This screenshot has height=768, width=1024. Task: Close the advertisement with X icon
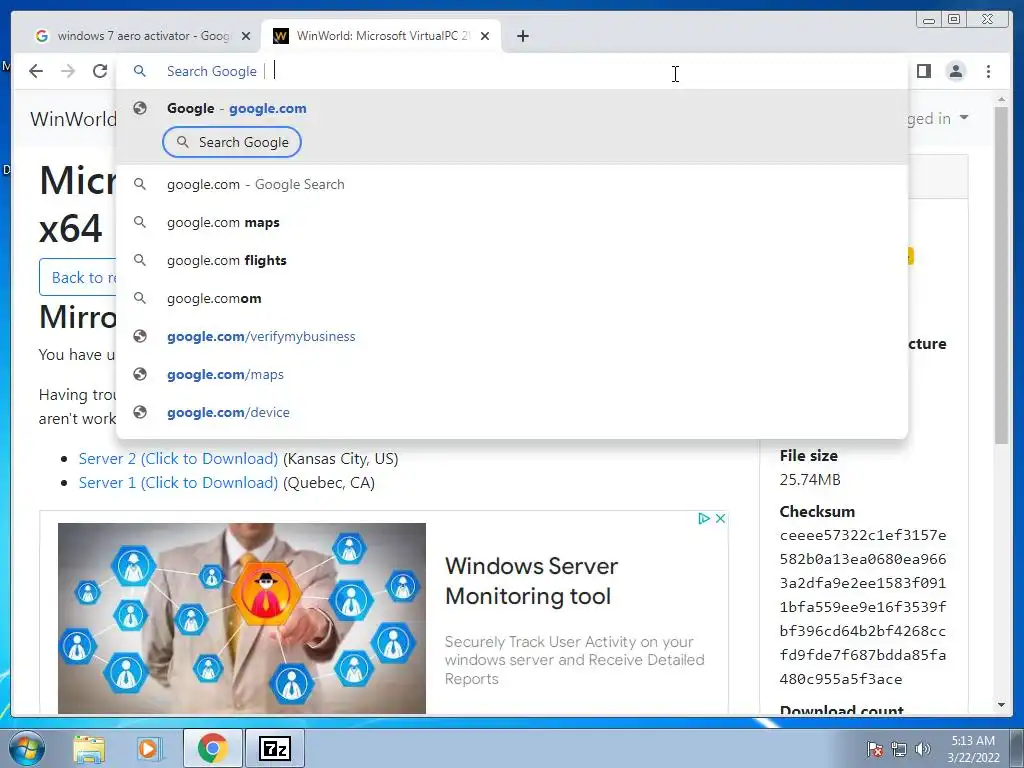pyautogui.click(x=720, y=518)
